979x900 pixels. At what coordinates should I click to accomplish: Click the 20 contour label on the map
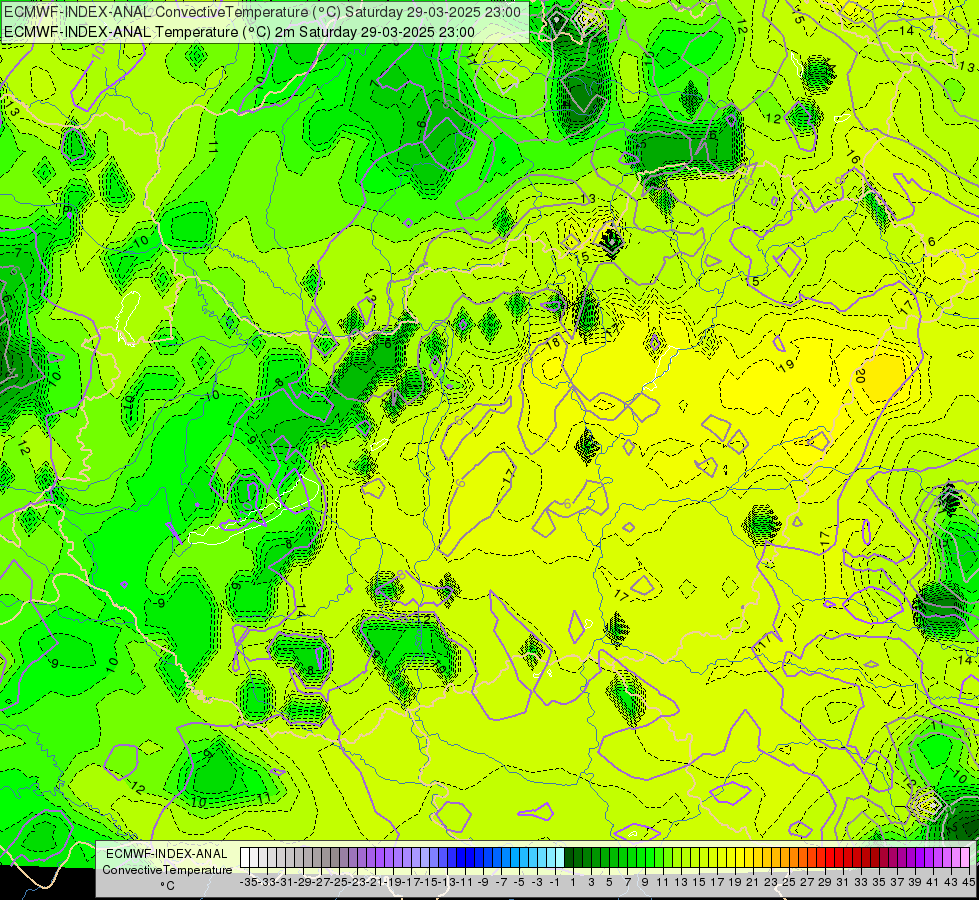[859, 376]
